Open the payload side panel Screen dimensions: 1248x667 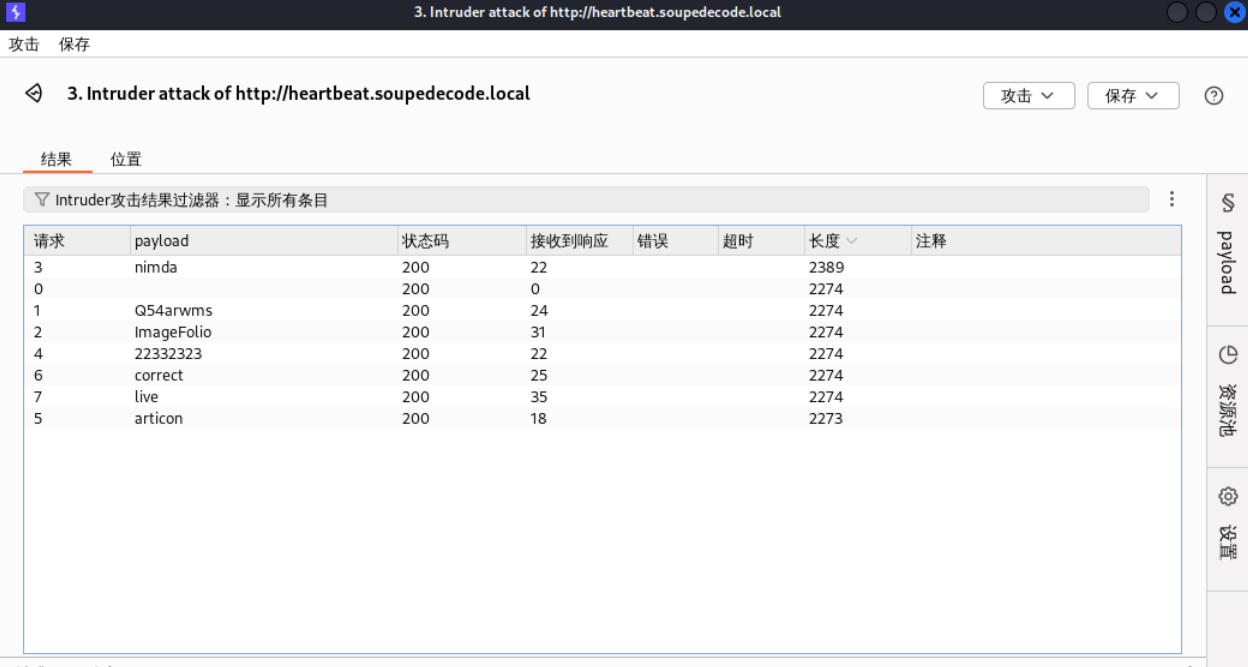(1227, 245)
